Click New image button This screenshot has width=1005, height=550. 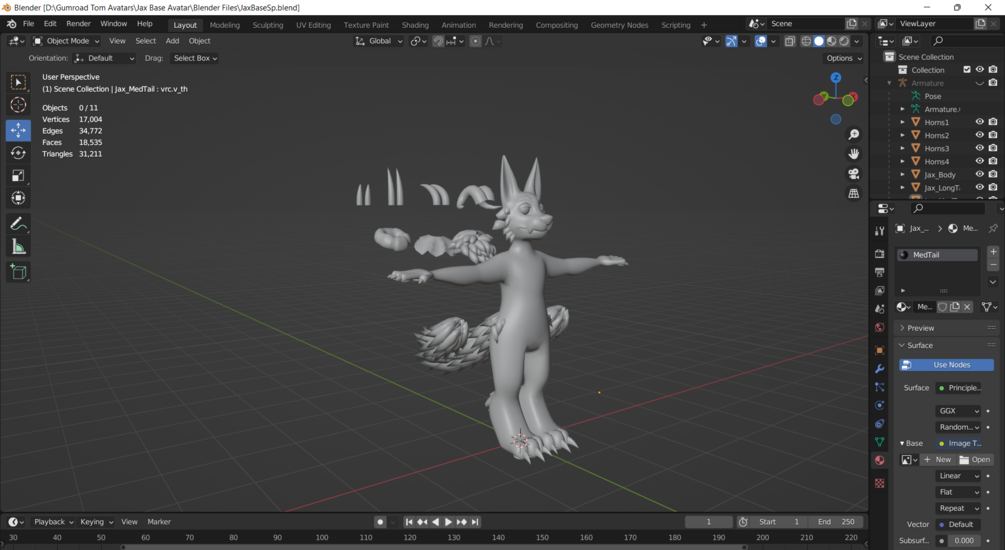937,460
